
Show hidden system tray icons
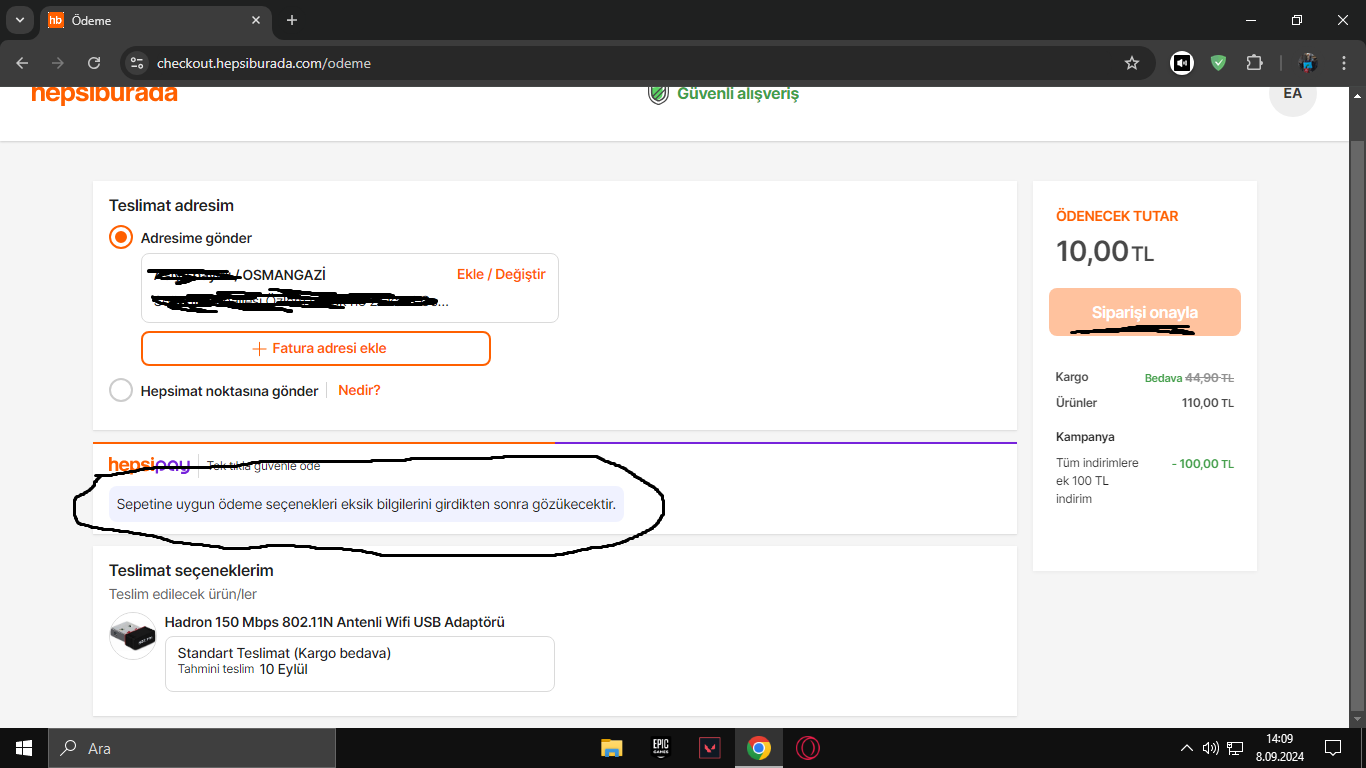[x=1187, y=748]
